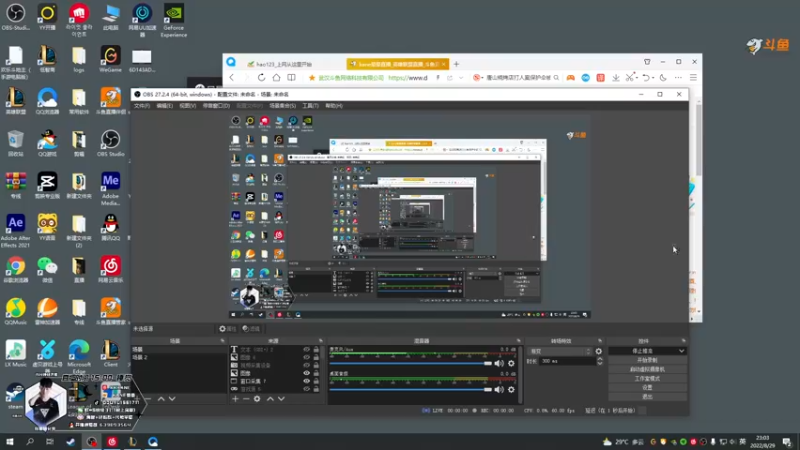
Task: Pop out the 场景 dock panel
Action: pyautogui.click(x=222, y=340)
